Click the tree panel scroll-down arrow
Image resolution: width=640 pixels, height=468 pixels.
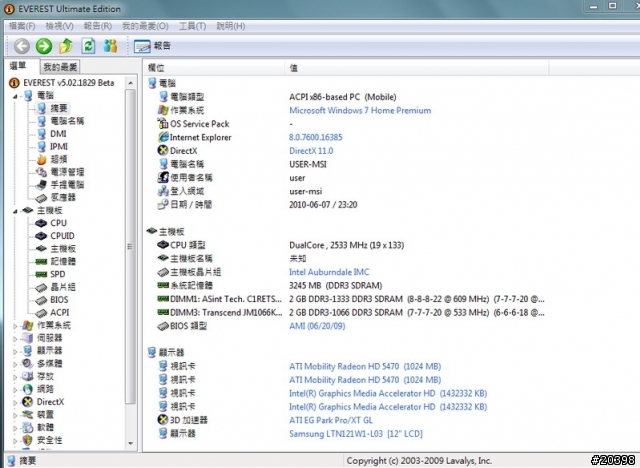(x=131, y=443)
